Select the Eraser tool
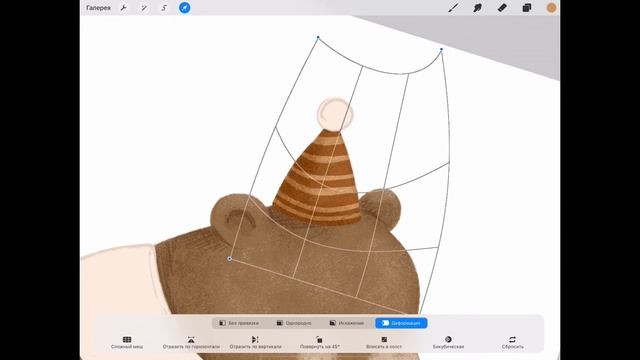 click(x=502, y=8)
